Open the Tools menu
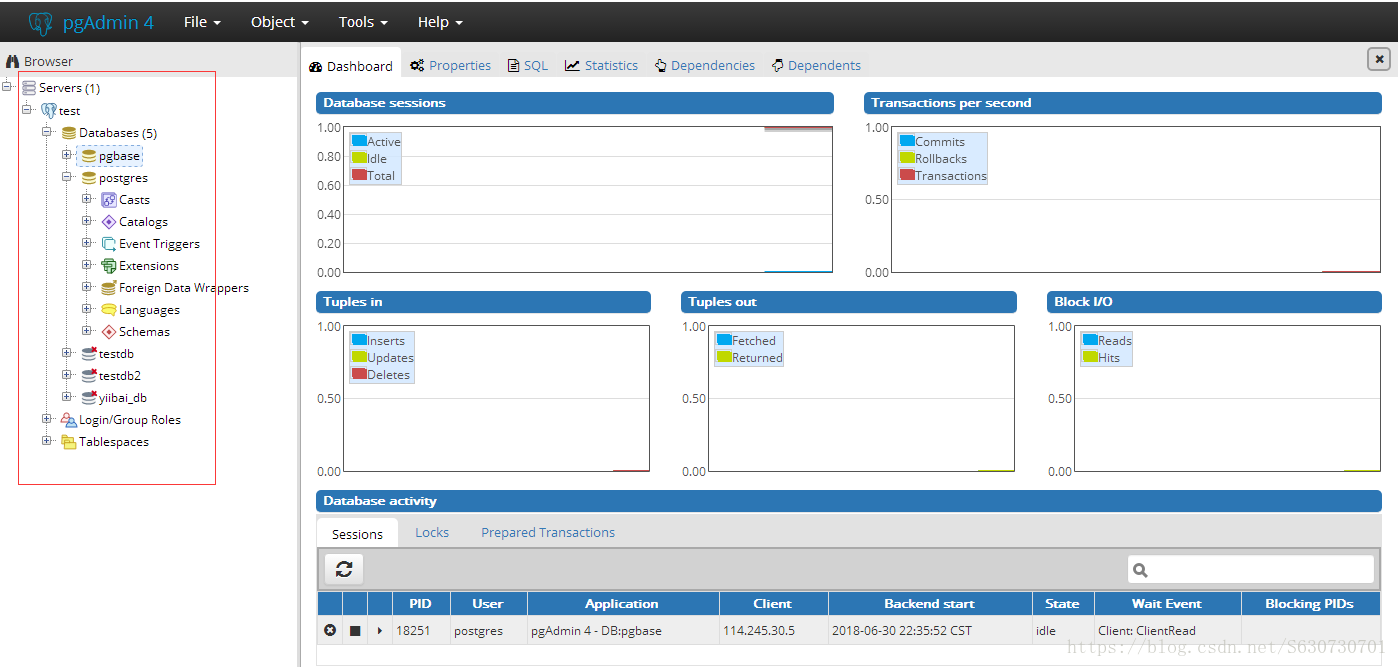 click(362, 22)
